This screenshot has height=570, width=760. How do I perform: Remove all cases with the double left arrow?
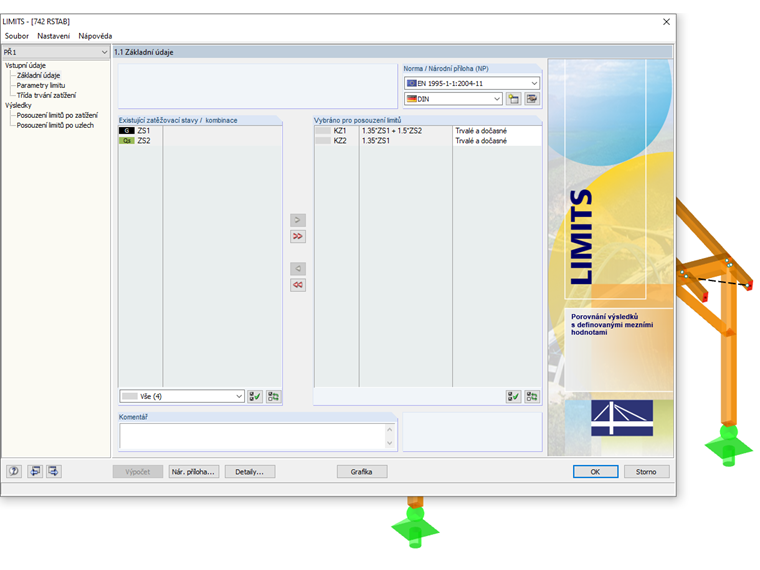[x=298, y=285]
